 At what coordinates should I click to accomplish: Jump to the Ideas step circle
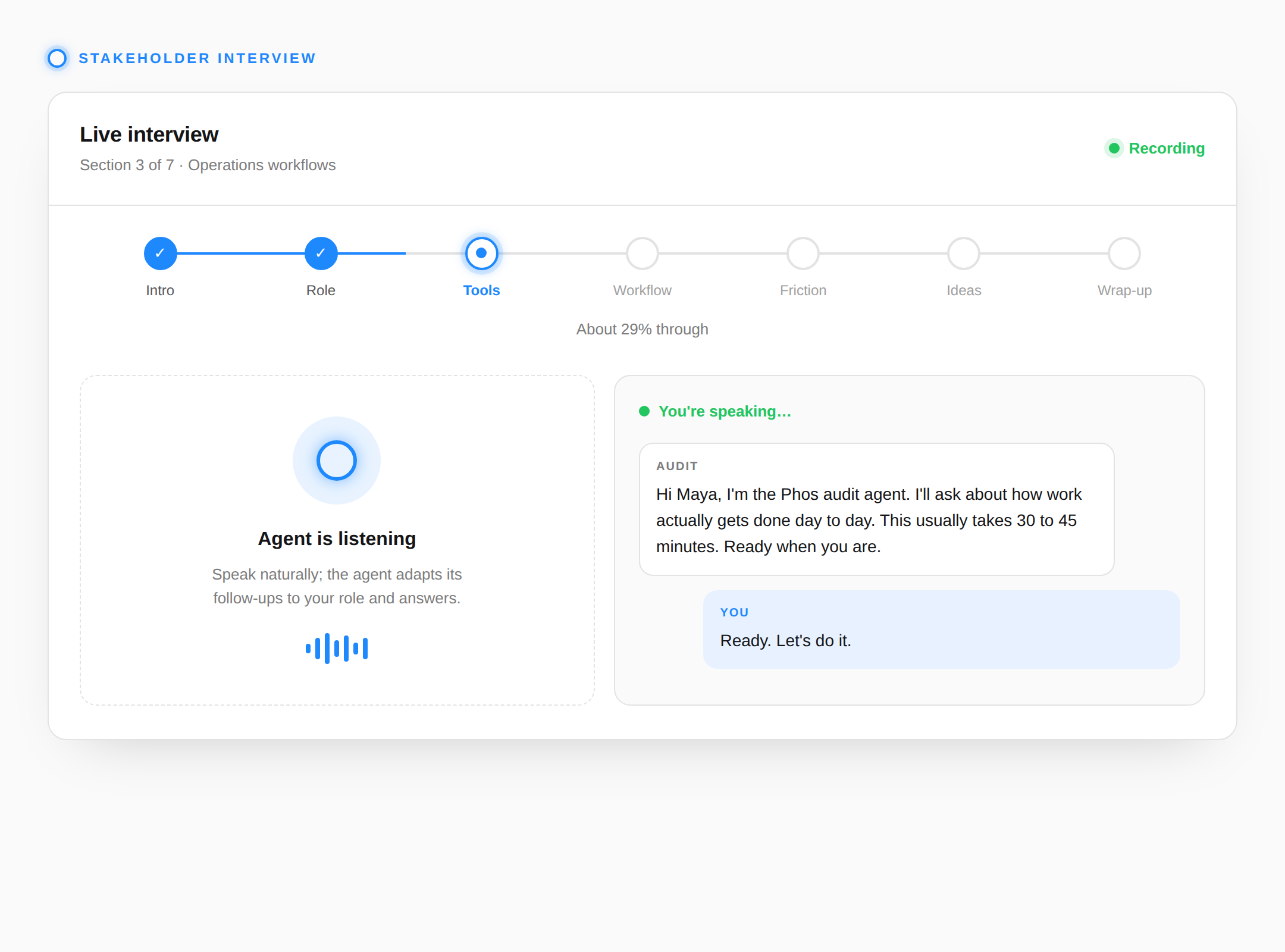964,253
